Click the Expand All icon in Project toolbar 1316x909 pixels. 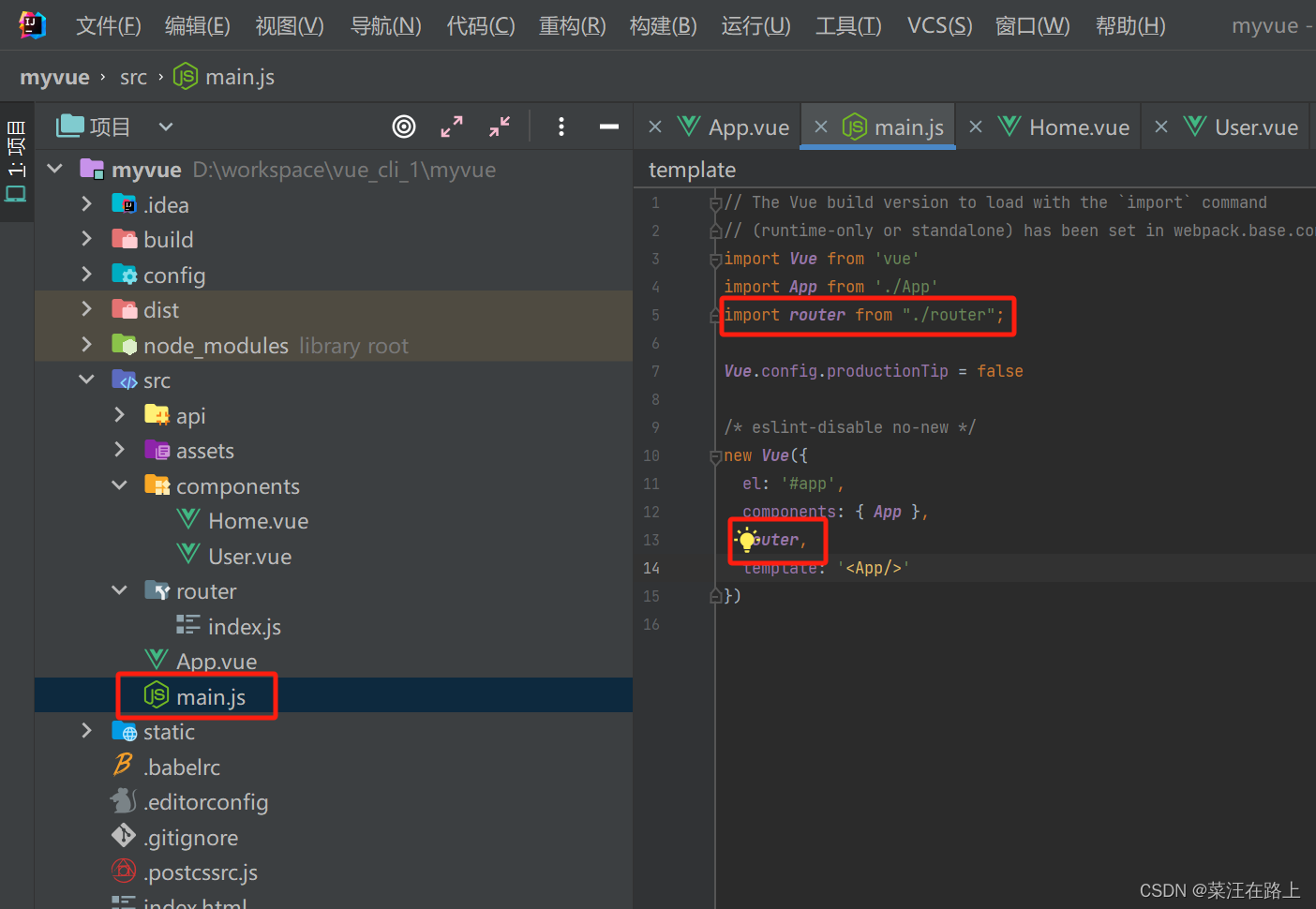coord(452,126)
